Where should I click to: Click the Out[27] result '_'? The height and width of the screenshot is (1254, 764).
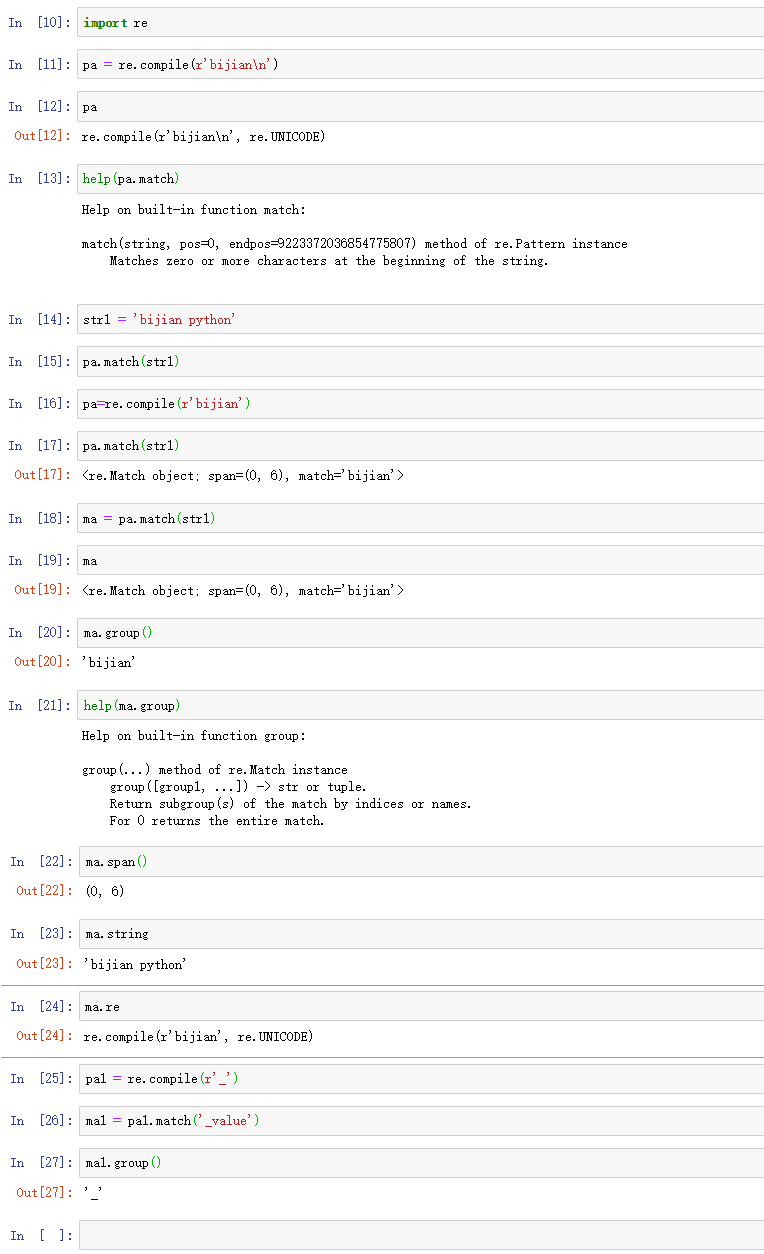click(93, 1192)
